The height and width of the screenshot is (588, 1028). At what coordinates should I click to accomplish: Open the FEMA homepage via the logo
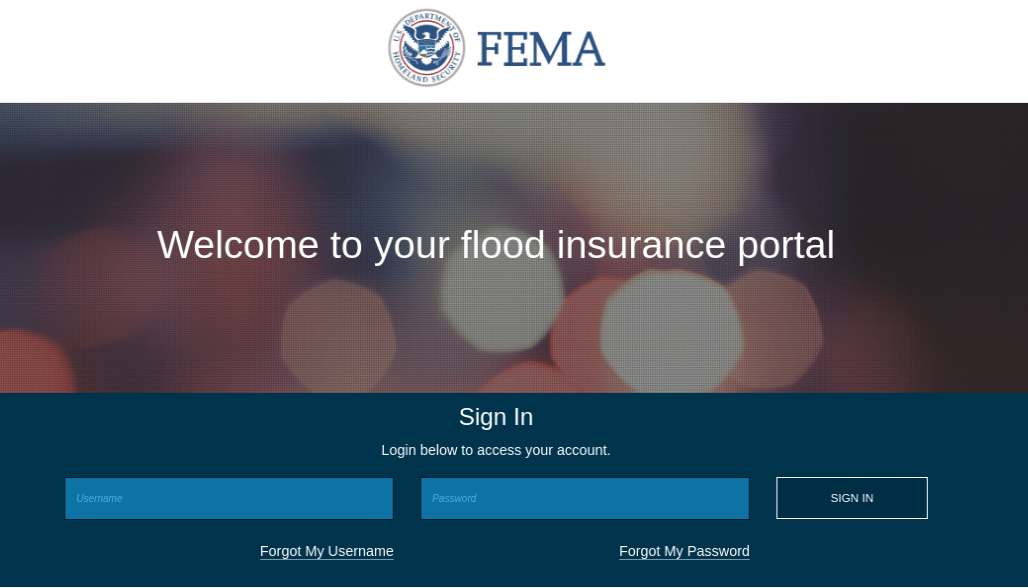496,48
